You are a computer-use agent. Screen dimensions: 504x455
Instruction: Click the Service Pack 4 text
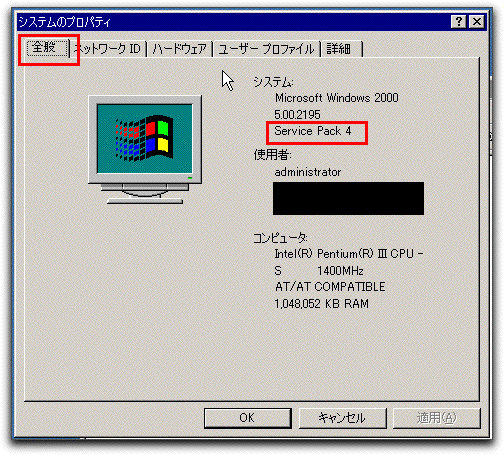pyautogui.click(x=313, y=131)
